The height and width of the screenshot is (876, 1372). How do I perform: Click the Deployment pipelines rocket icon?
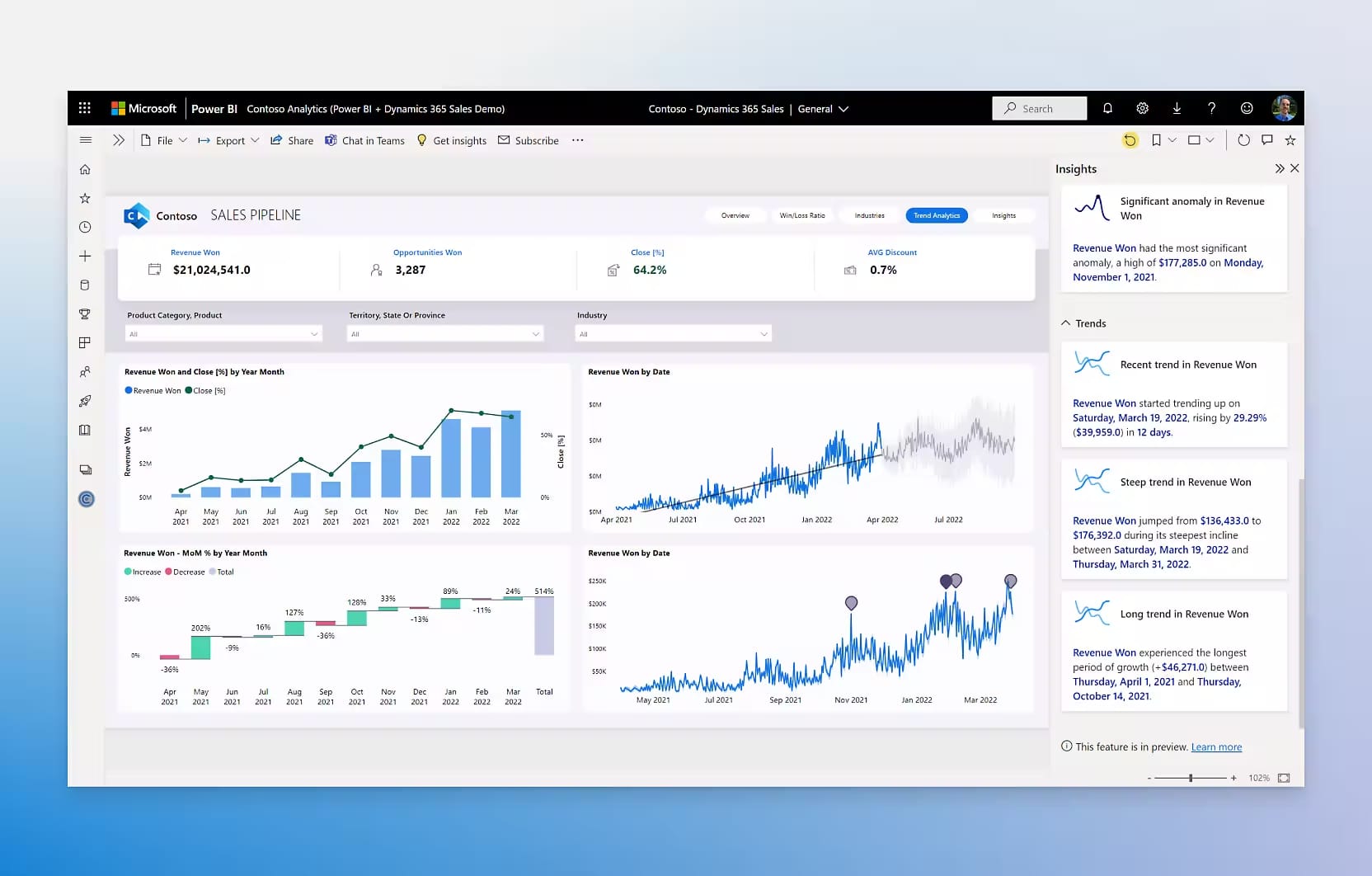click(85, 402)
